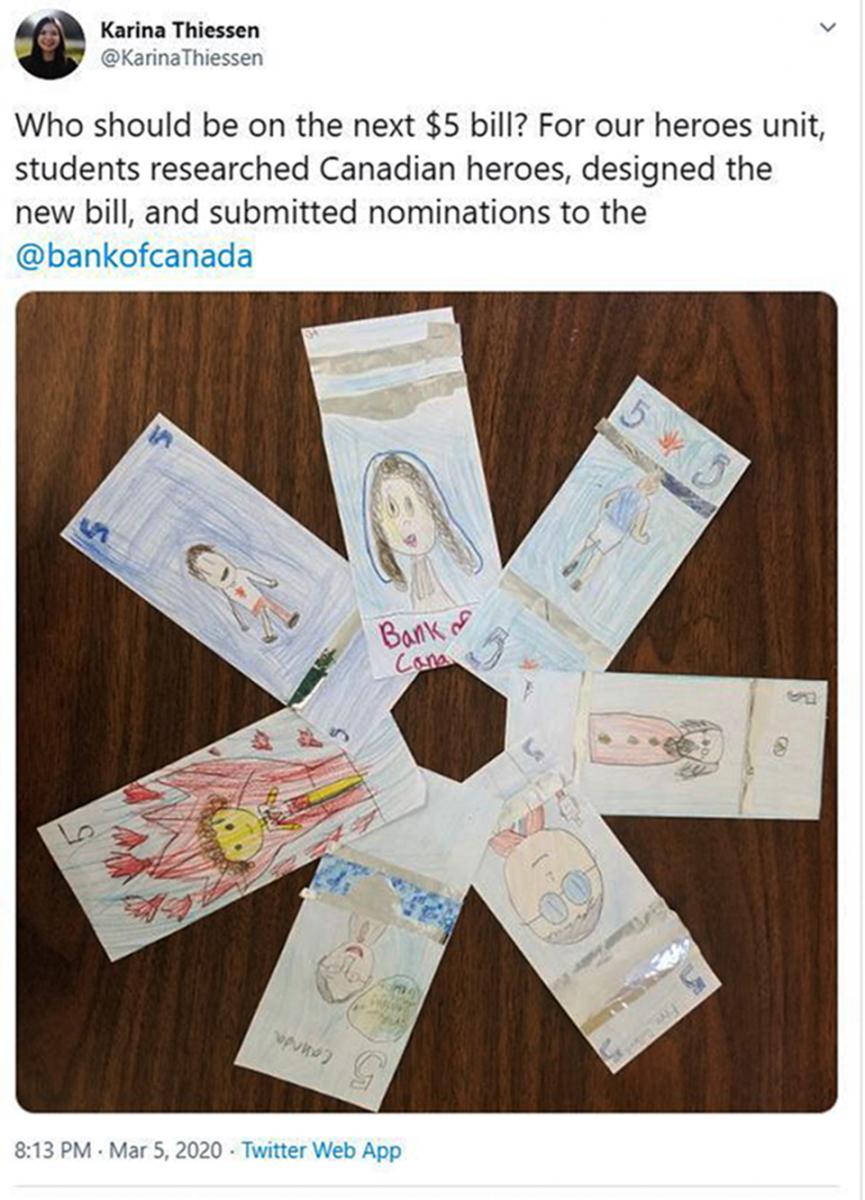Open the @bankofcanada mention link
The height and width of the screenshot is (1200, 865).
pos(134,257)
